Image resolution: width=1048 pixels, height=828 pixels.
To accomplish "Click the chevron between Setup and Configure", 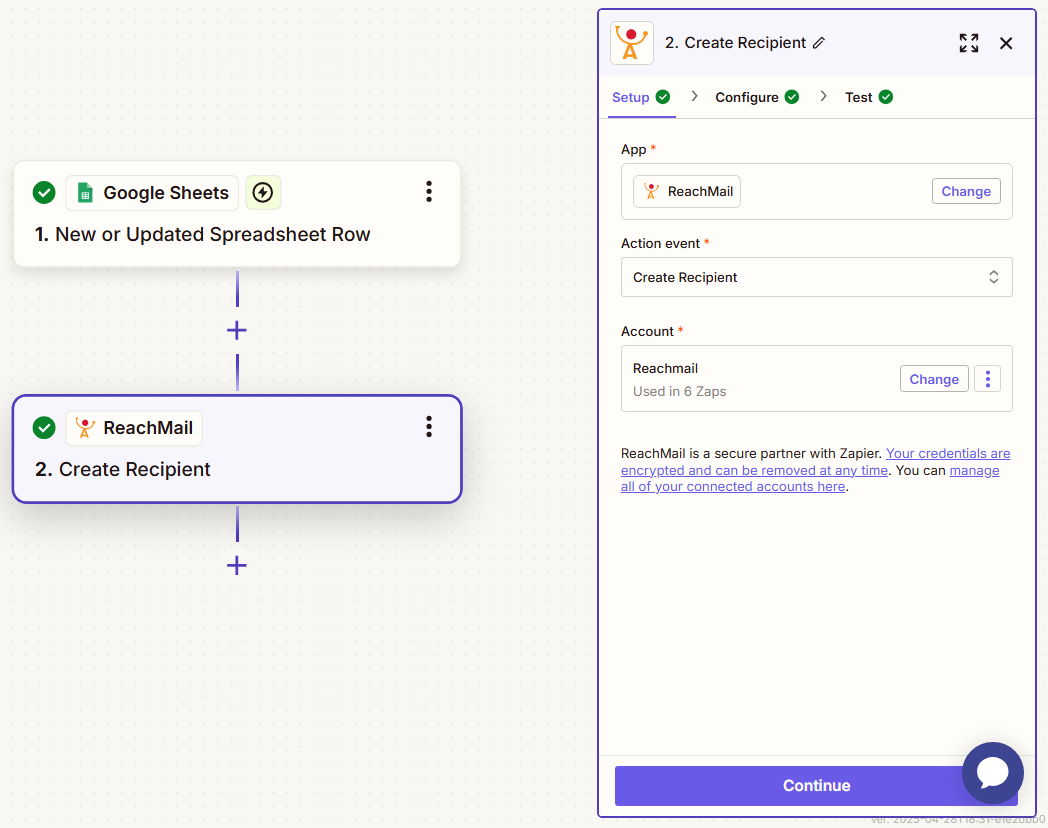I will pyautogui.click(x=694, y=97).
